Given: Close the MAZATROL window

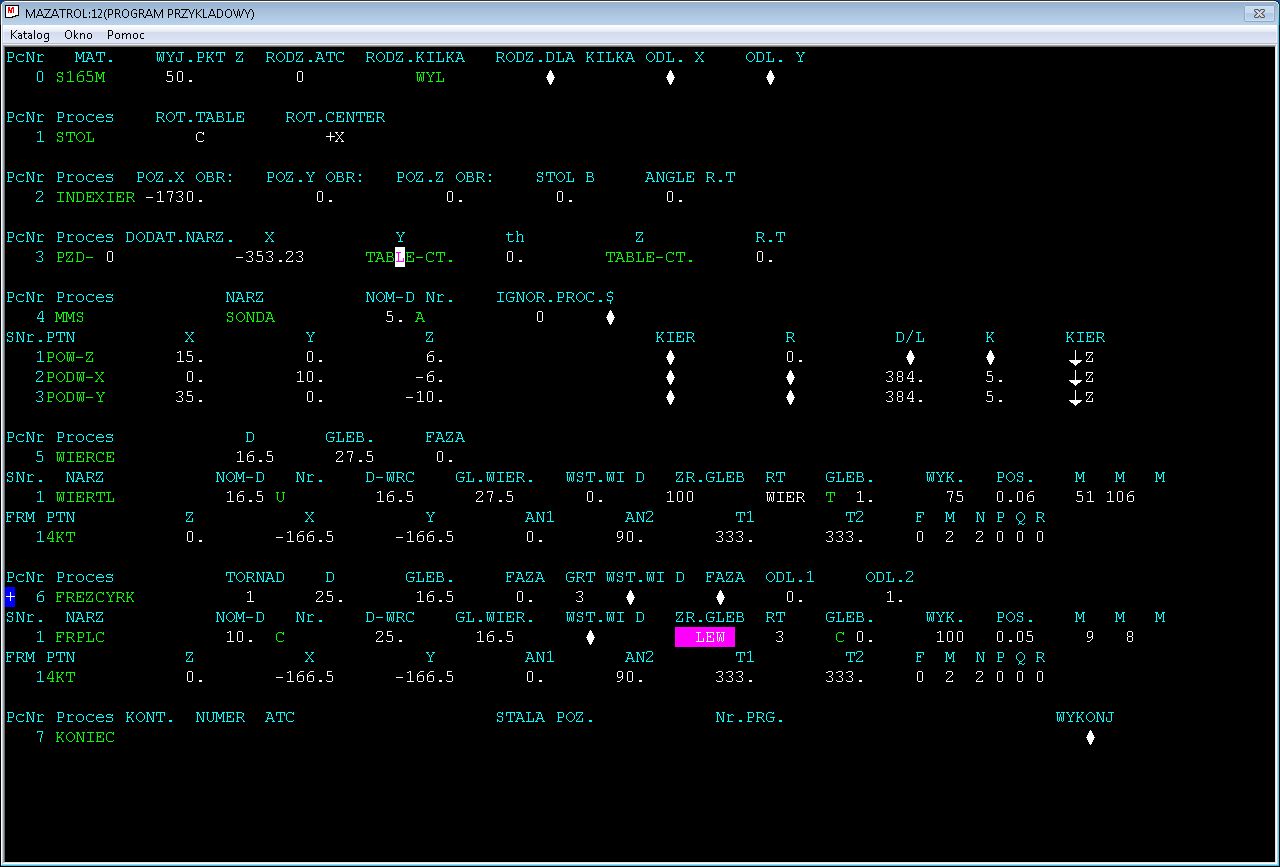Looking at the screenshot, I should (x=1257, y=13).
